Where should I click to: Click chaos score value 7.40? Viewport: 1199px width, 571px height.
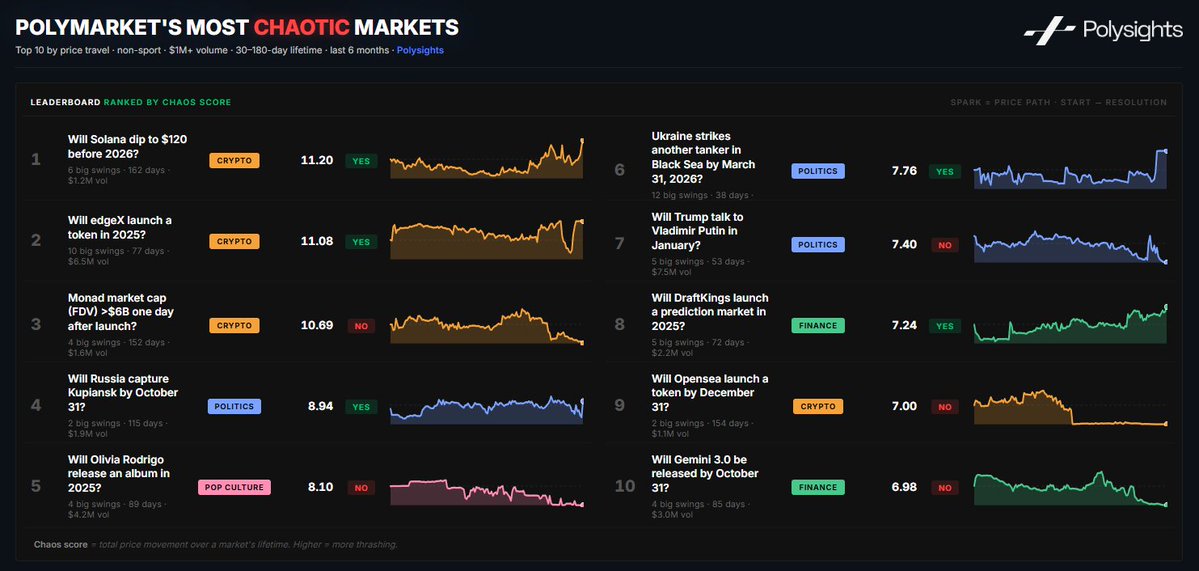click(x=904, y=245)
